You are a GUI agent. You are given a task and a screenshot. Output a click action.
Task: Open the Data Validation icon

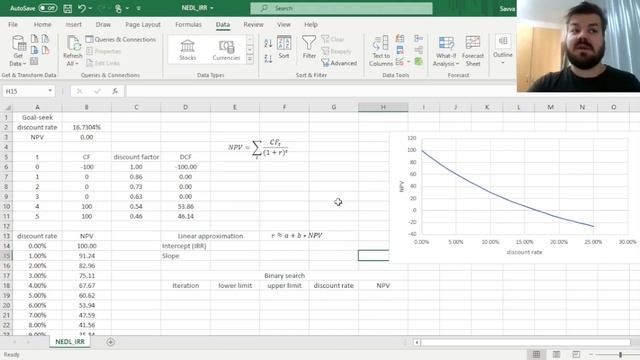400,62
